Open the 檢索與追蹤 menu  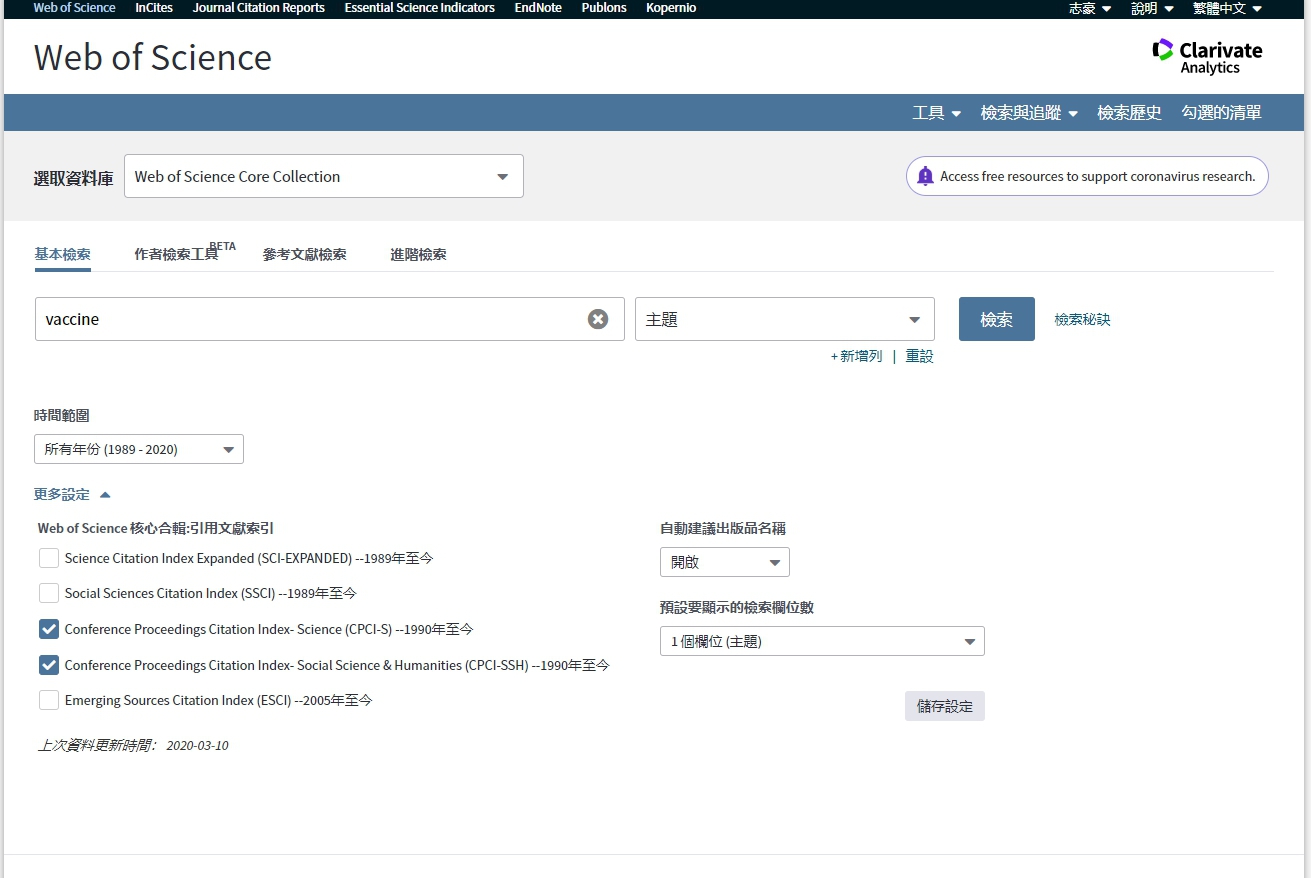pos(1029,113)
